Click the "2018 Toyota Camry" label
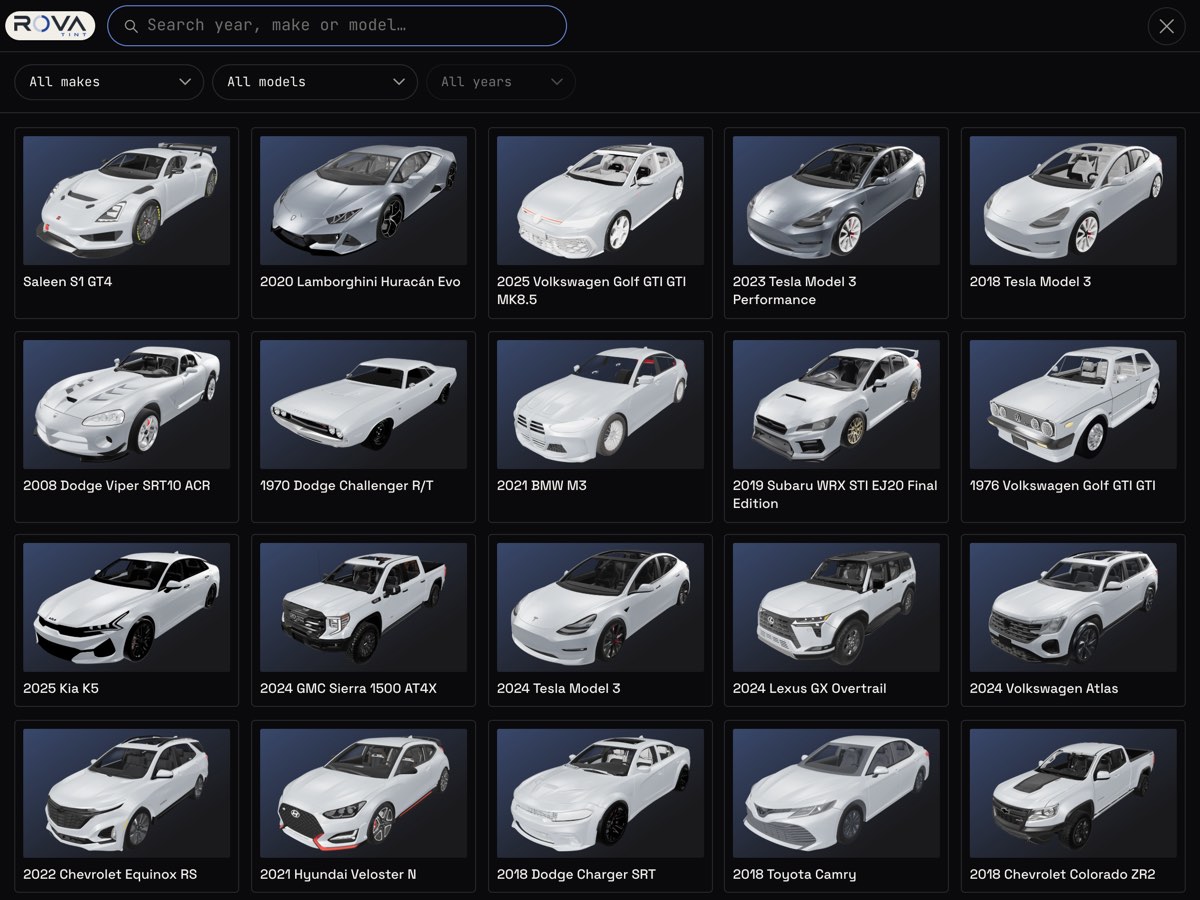Screen dimensions: 1200x900 pyautogui.click(x=795, y=875)
